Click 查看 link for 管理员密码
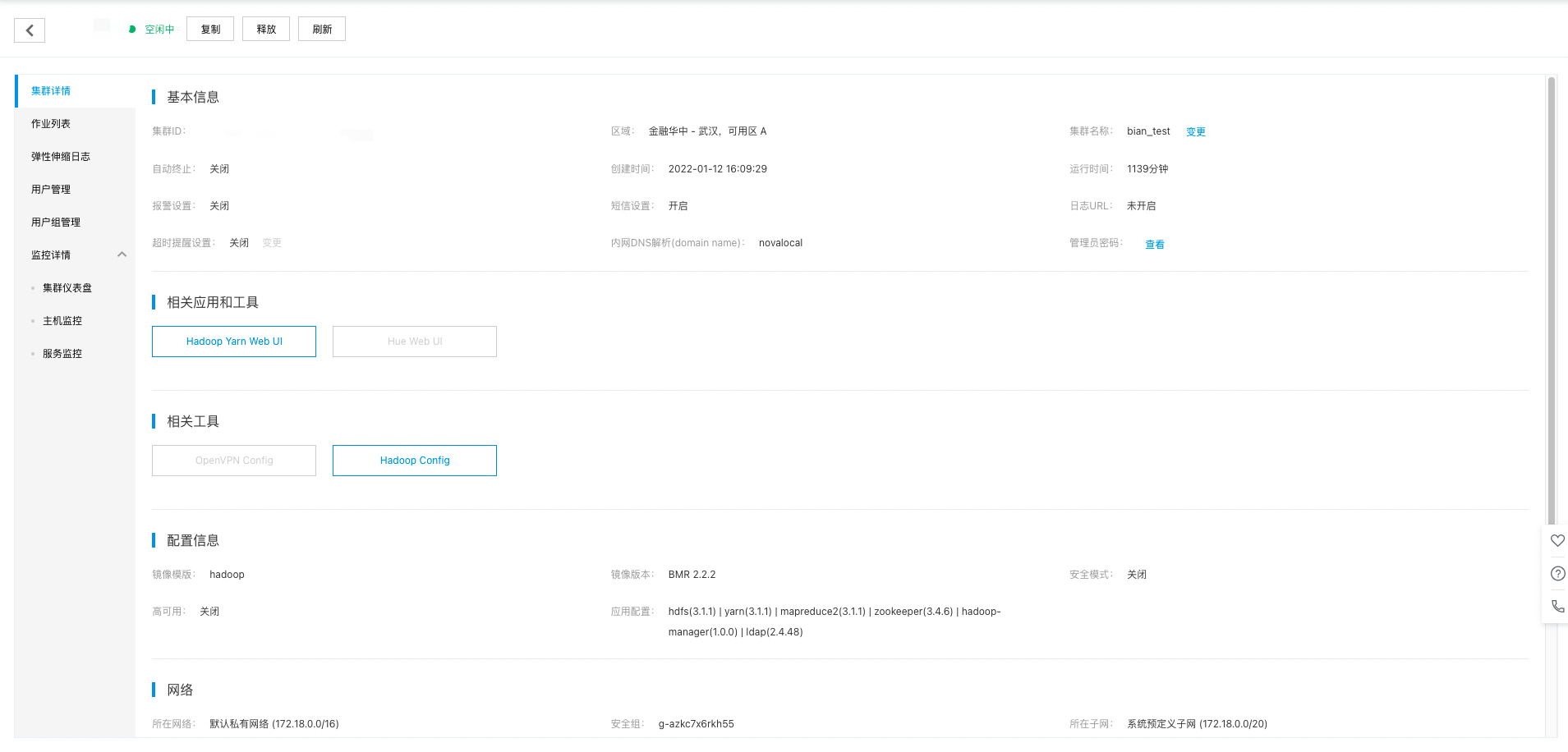The width and height of the screenshot is (1568, 752). [x=1154, y=245]
